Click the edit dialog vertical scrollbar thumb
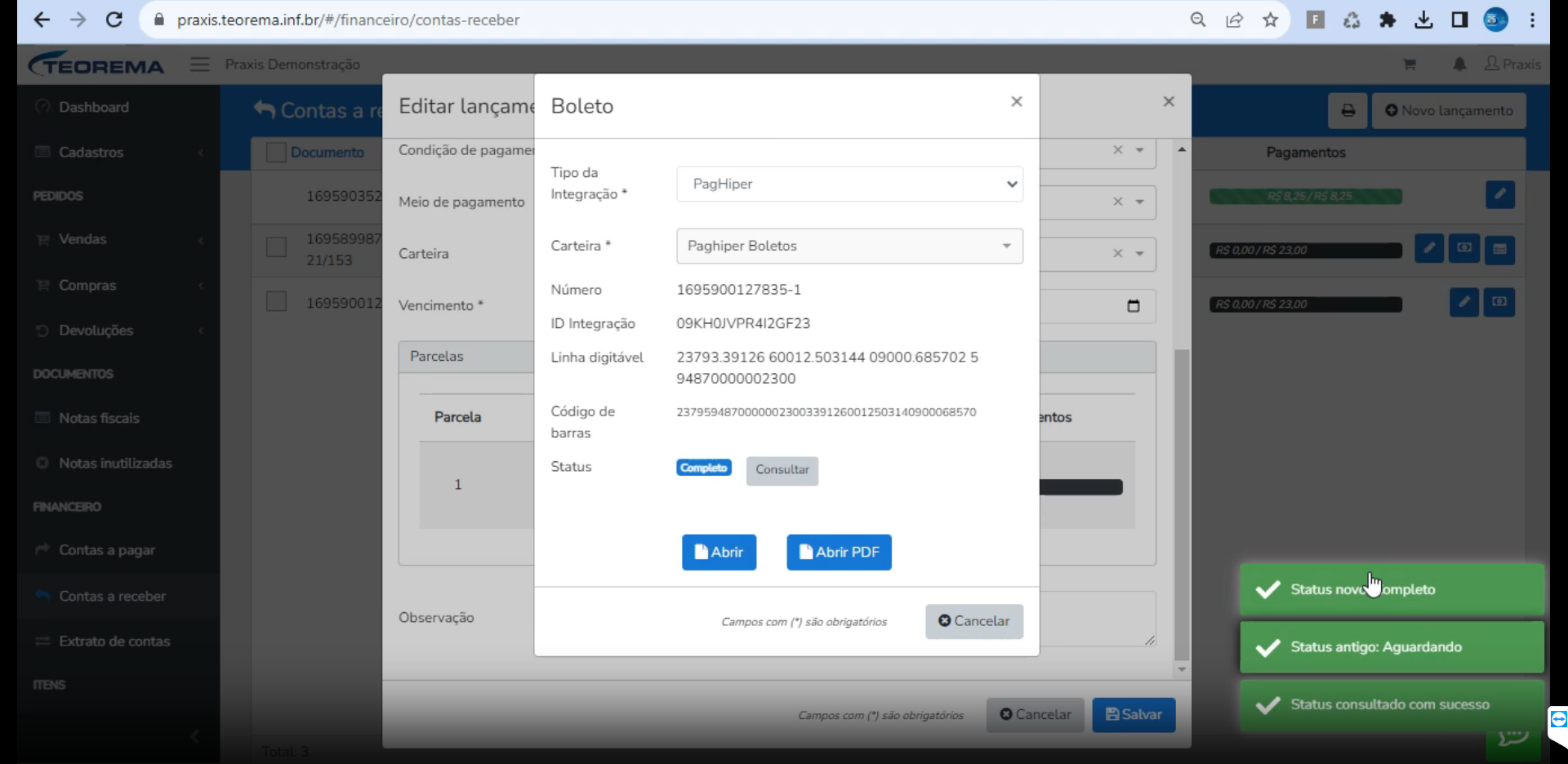 click(1182, 504)
